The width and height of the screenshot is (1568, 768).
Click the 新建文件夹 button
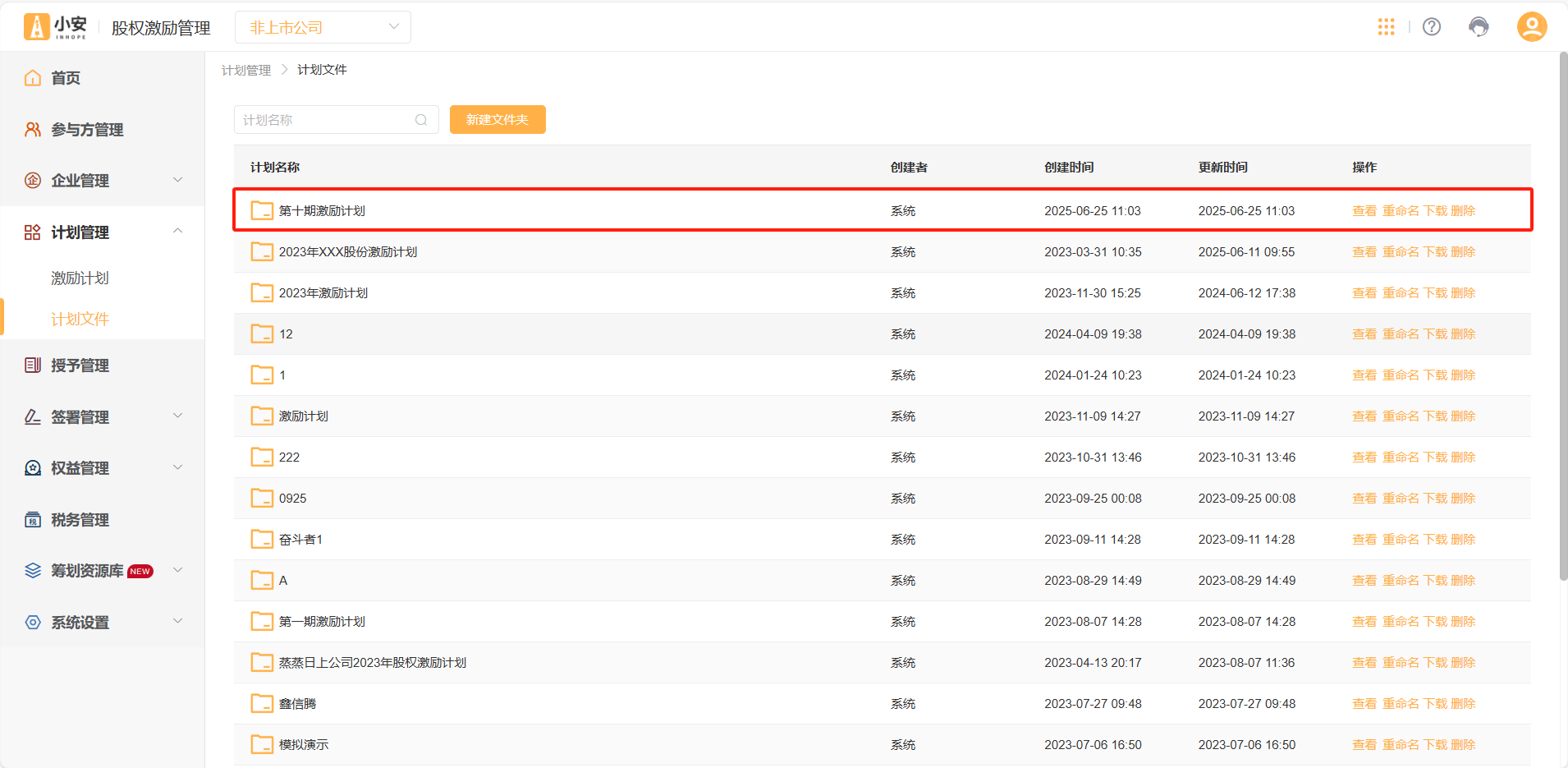(x=497, y=120)
